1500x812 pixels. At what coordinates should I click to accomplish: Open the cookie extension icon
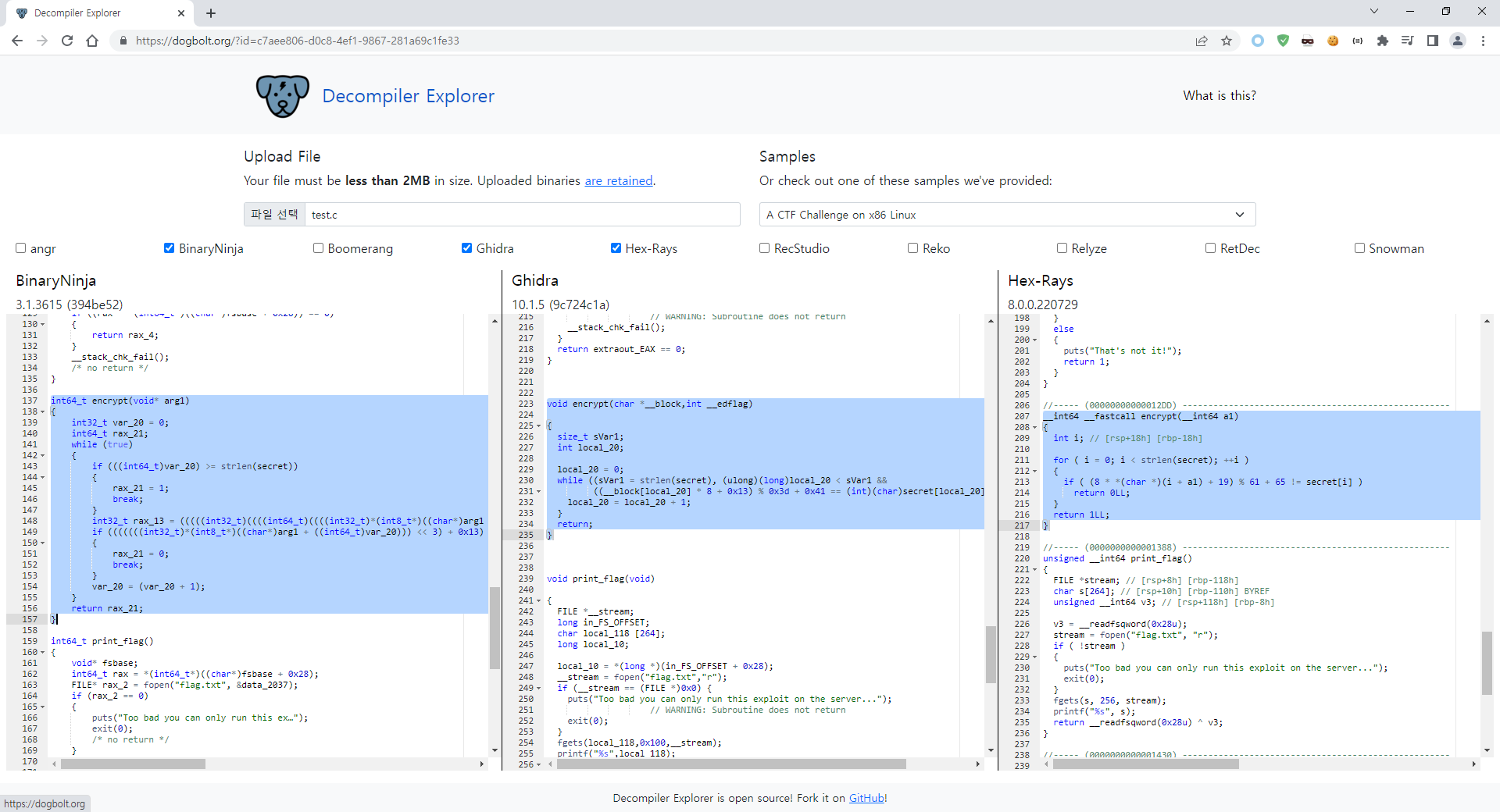[x=1333, y=41]
